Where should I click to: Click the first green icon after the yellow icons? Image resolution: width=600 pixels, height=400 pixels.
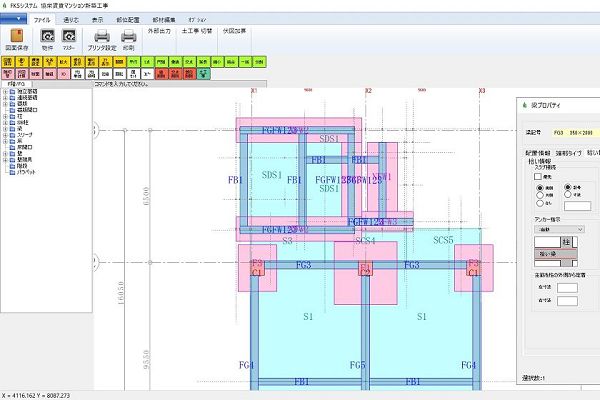(133, 62)
